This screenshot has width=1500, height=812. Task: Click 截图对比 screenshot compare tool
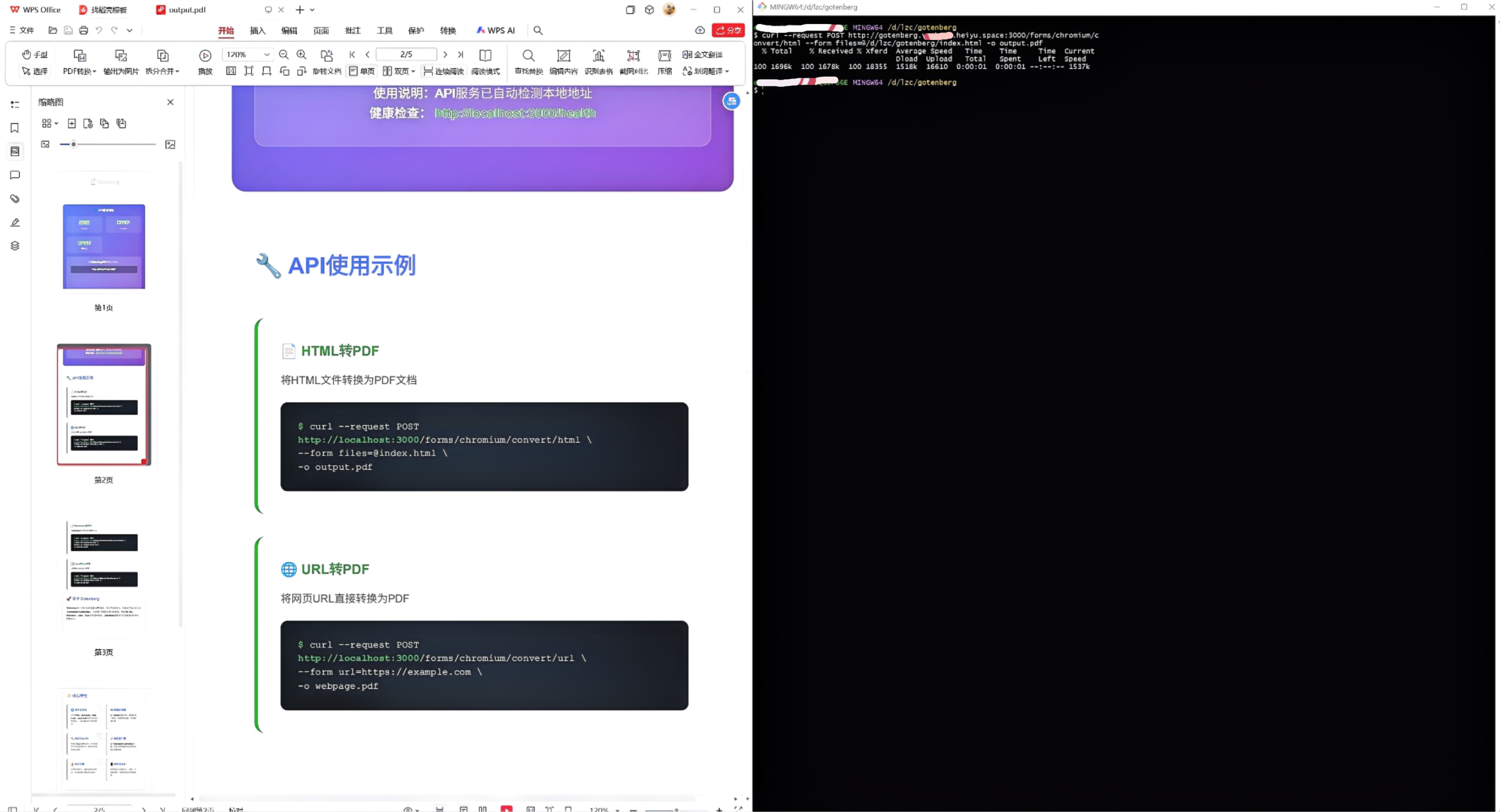(633, 62)
